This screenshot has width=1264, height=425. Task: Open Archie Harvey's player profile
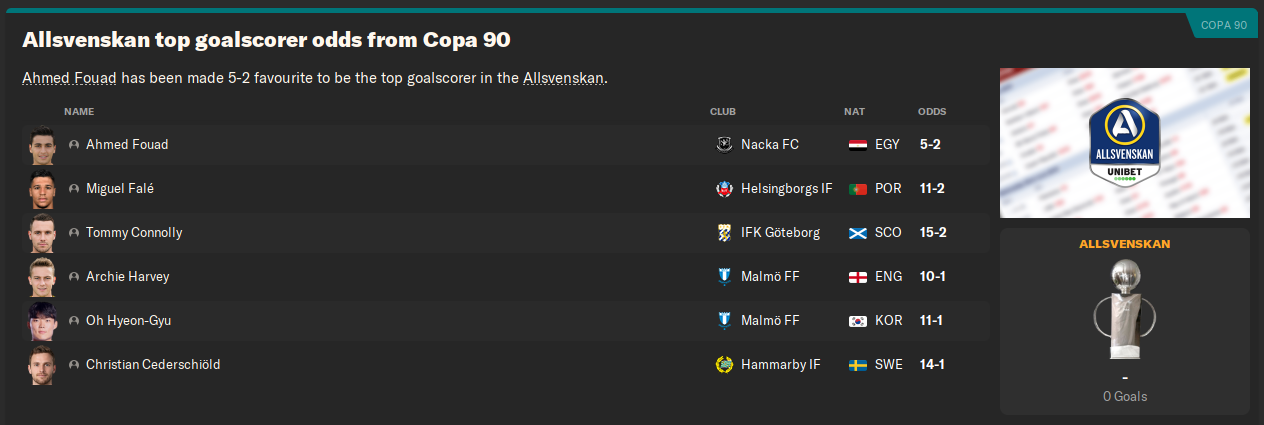(x=127, y=276)
